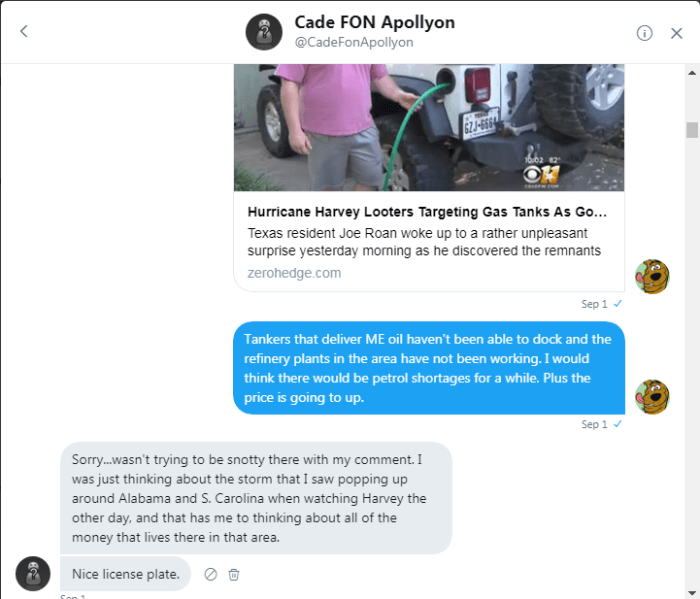Open the @CadeFonApollyon profile handle
Screen dimensions: 700x599
tap(354, 43)
